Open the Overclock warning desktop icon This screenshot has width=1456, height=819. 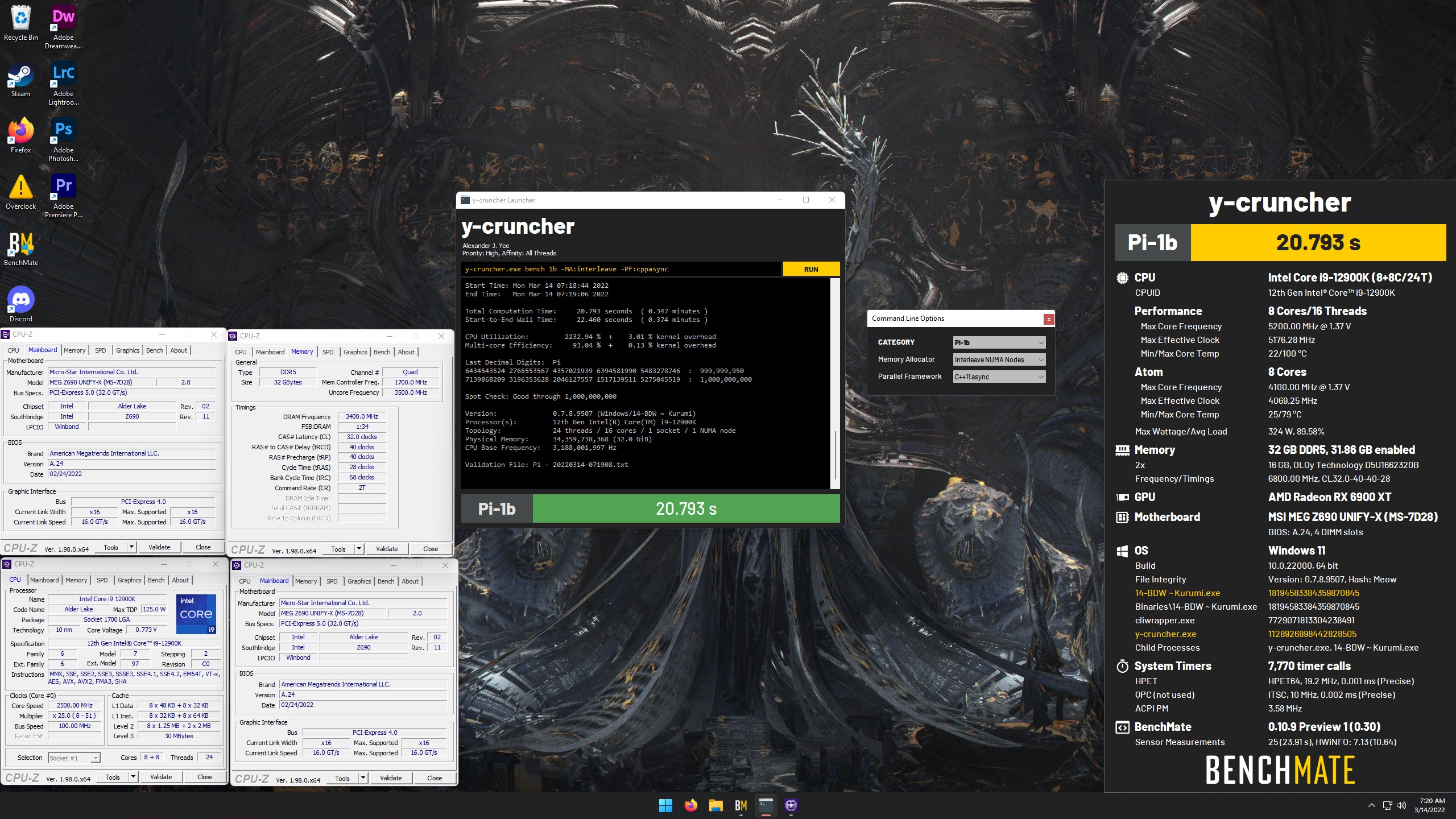tap(20, 192)
